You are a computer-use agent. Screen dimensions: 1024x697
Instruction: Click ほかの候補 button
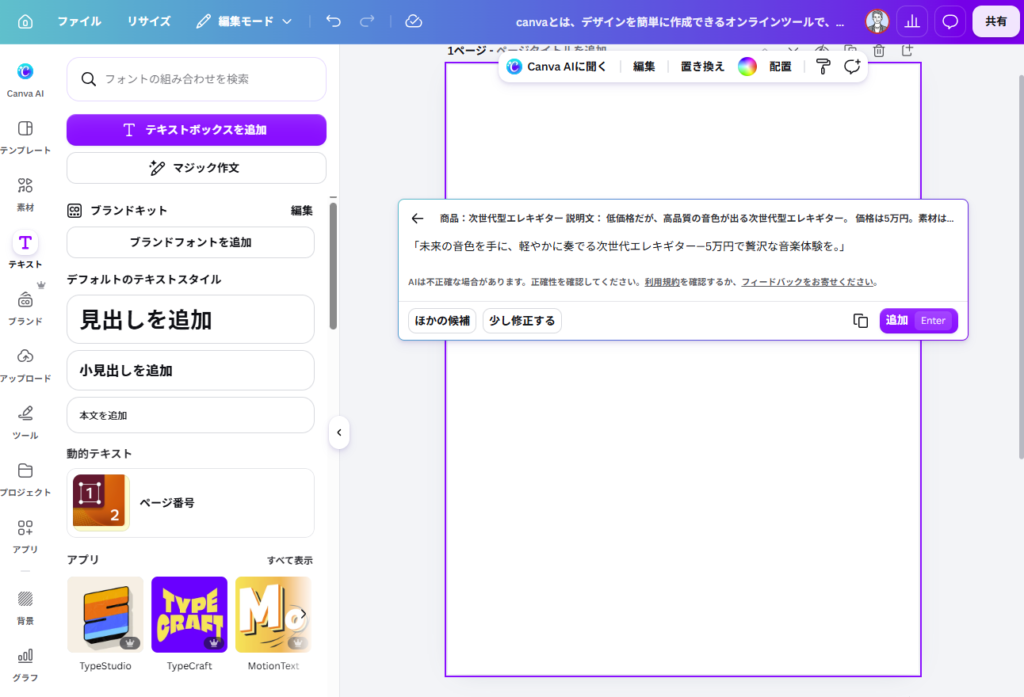coord(442,321)
